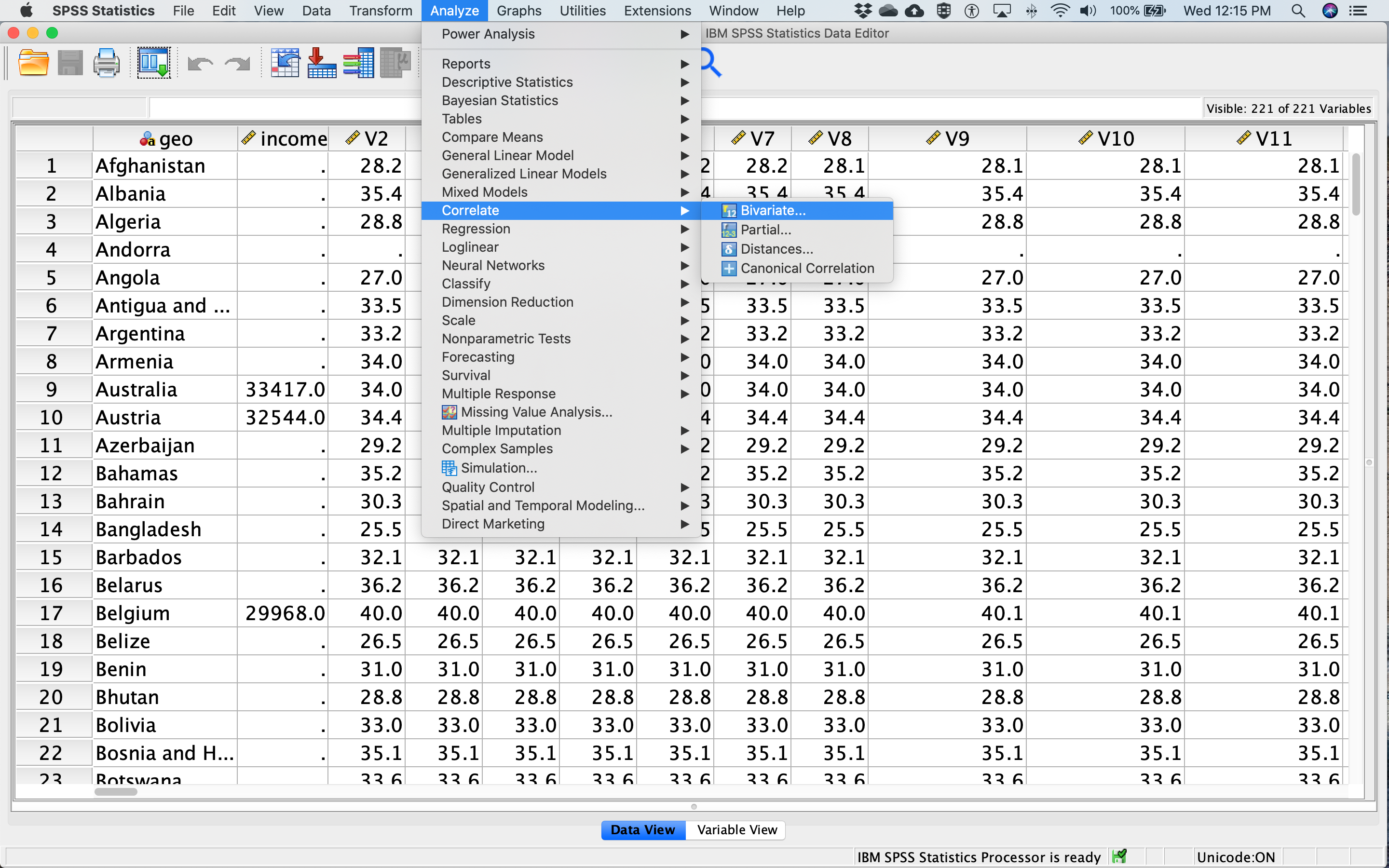
Task: Select Bivariate... from Correlate submenu
Action: click(797, 211)
